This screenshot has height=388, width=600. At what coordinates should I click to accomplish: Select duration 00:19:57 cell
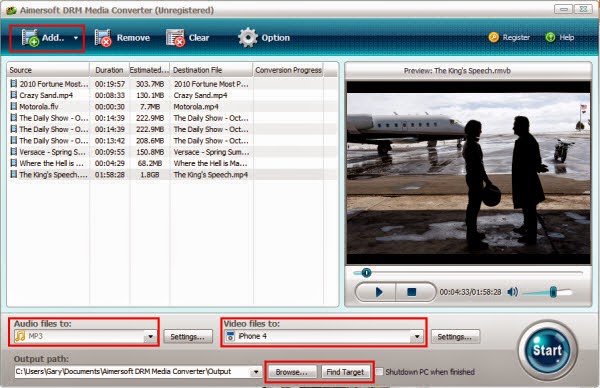click(x=110, y=84)
